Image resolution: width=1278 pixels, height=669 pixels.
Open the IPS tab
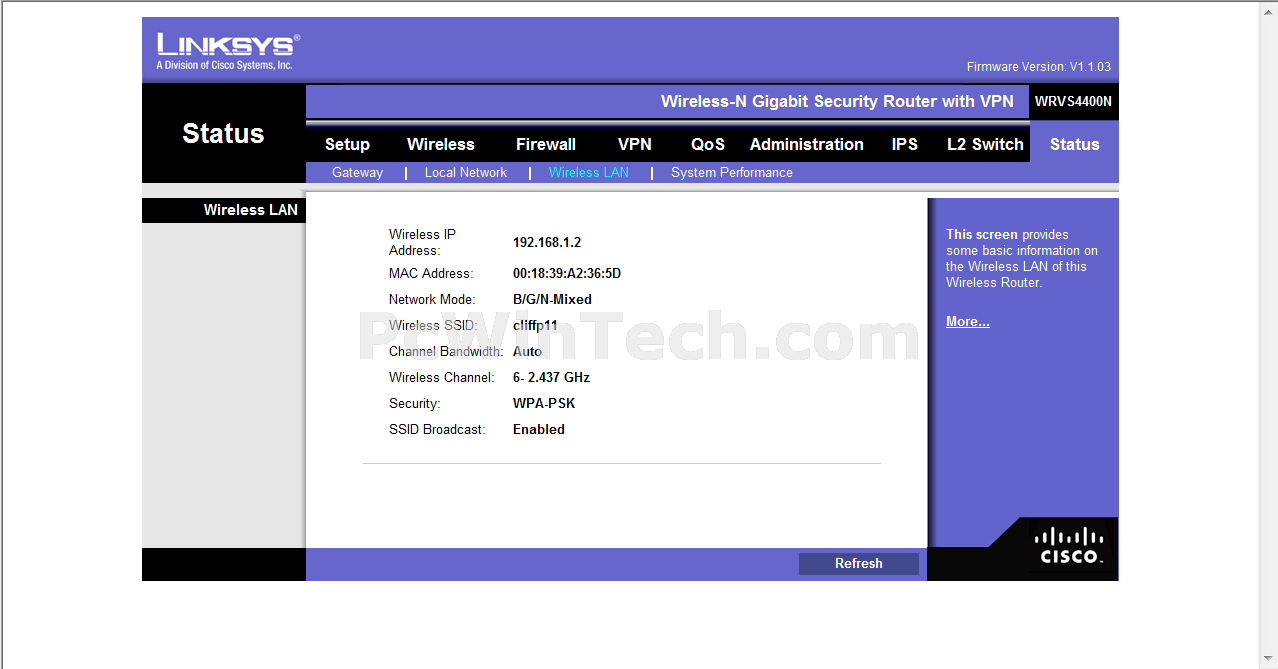905,144
